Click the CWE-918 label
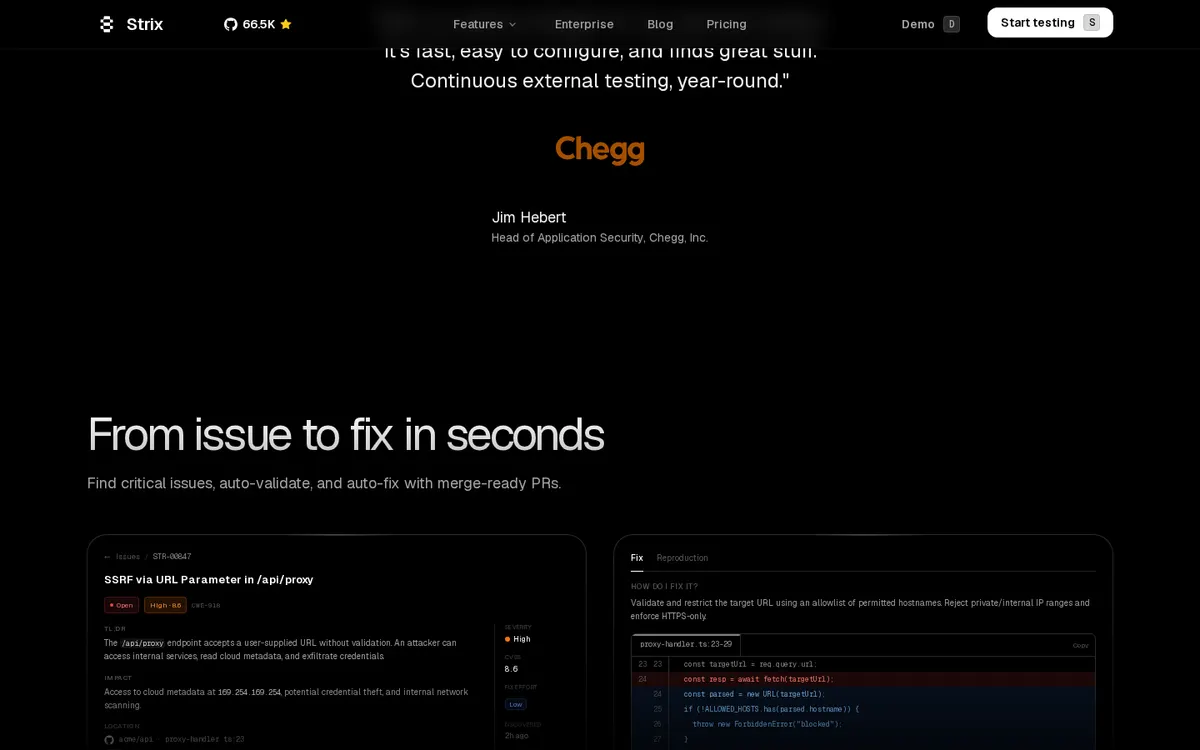 [x=206, y=605]
